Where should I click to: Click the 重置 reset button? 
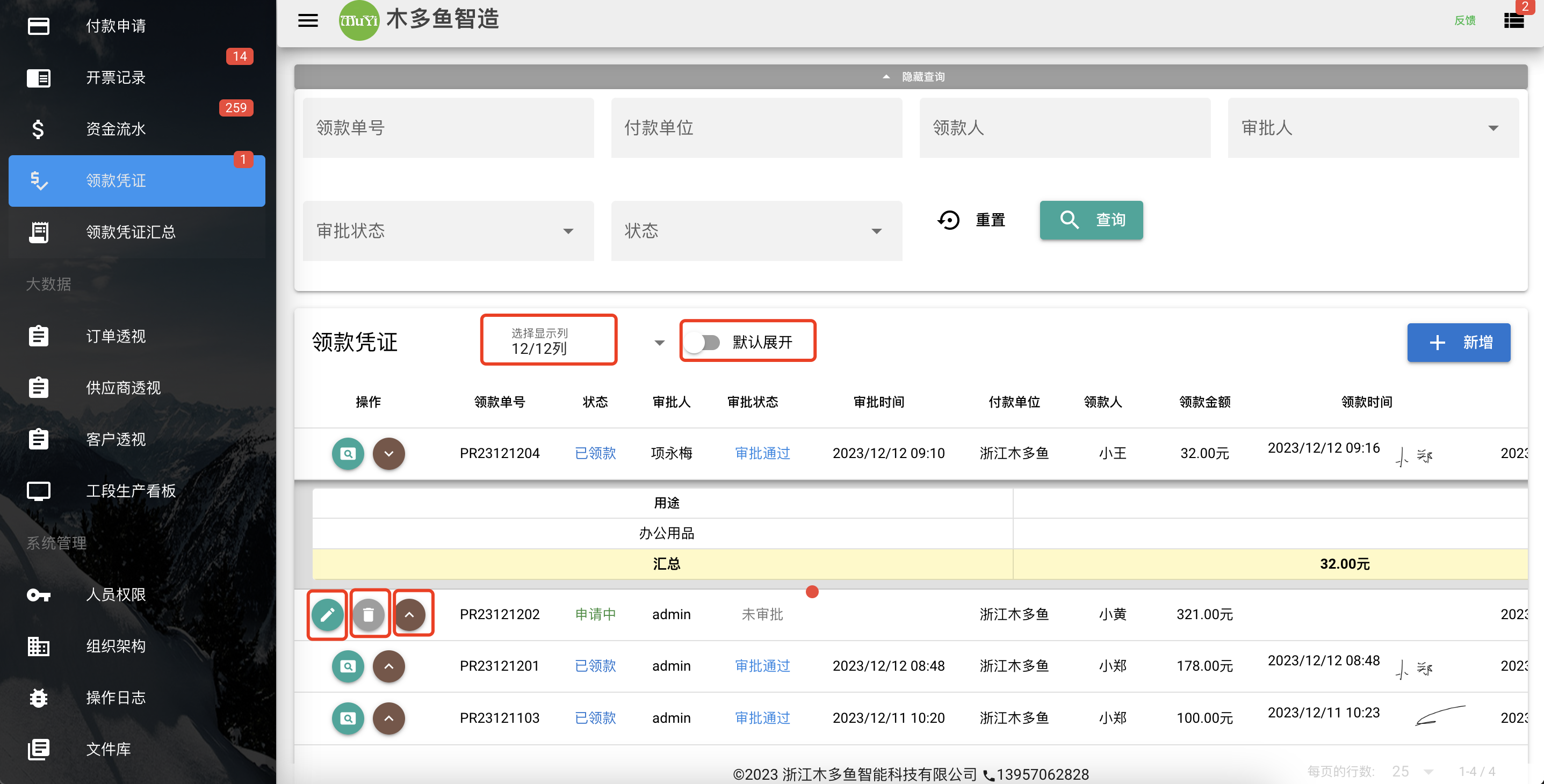tap(972, 220)
